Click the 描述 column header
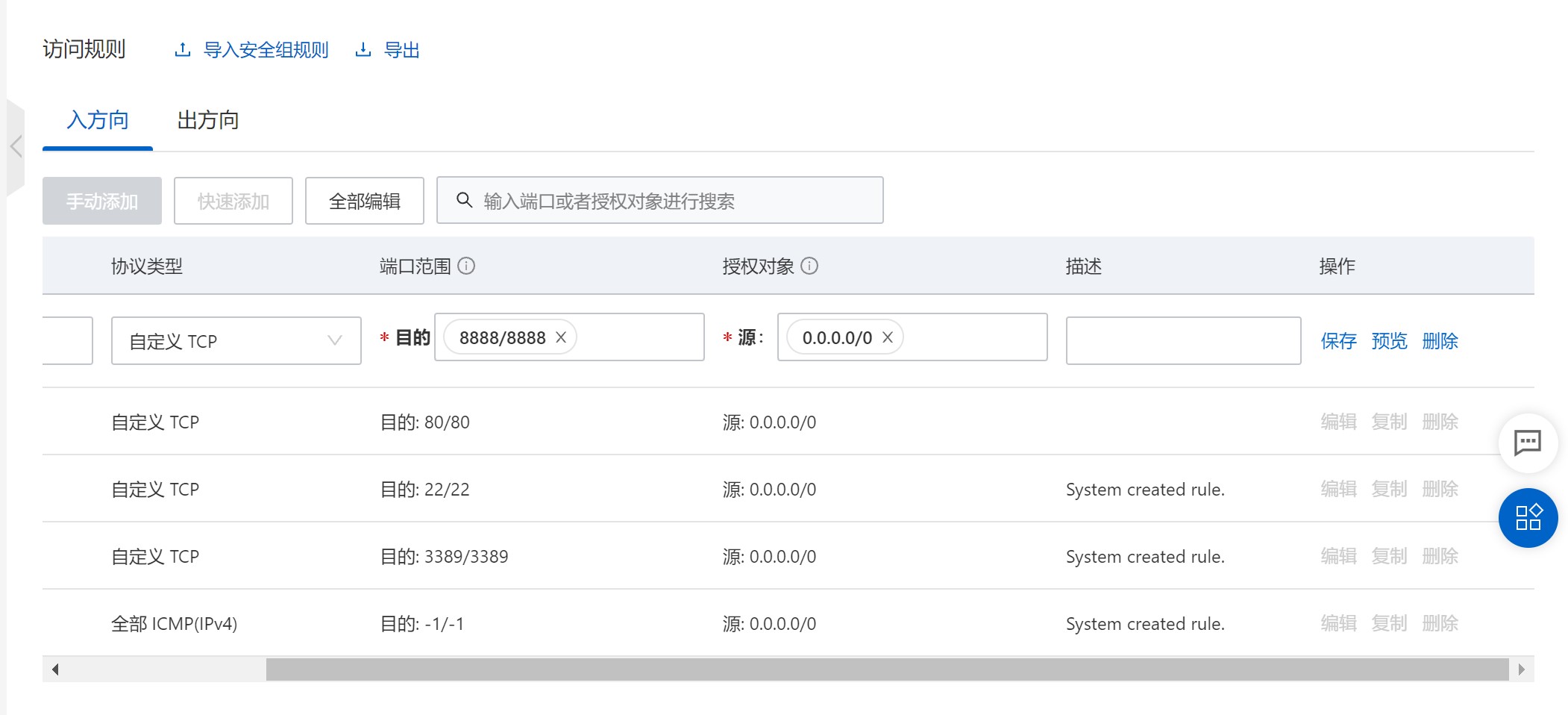 coord(1084,266)
